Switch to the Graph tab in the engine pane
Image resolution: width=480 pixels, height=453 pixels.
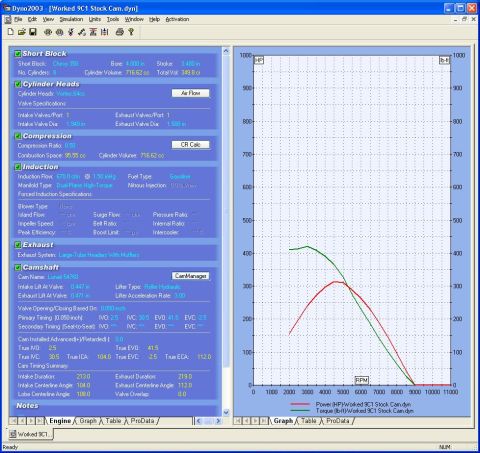click(88, 421)
